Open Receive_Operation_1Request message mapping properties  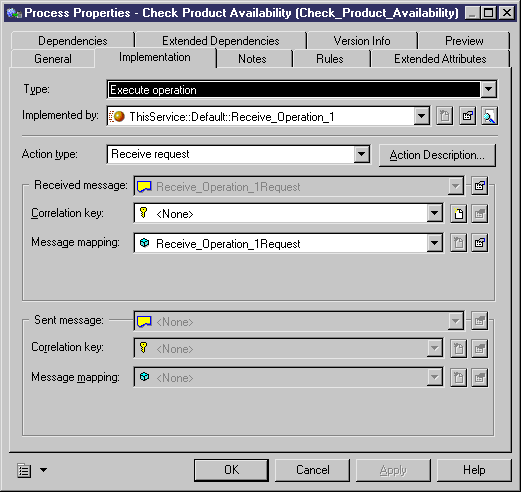click(x=480, y=243)
